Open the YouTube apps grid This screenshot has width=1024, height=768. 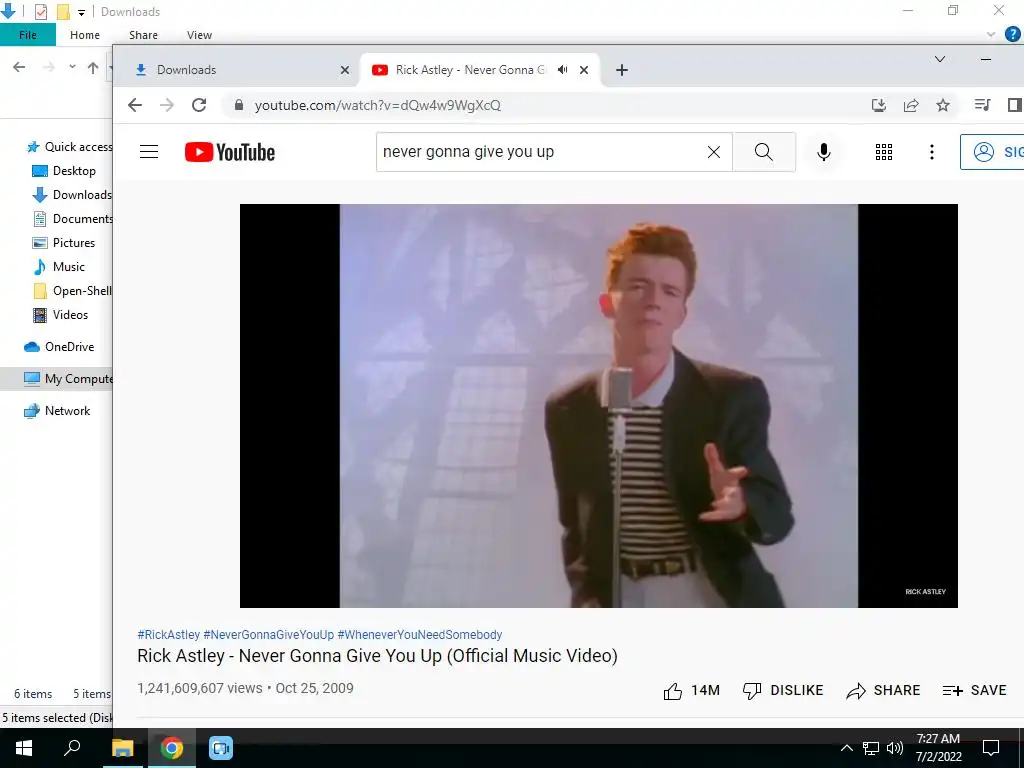pyautogui.click(x=884, y=152)
